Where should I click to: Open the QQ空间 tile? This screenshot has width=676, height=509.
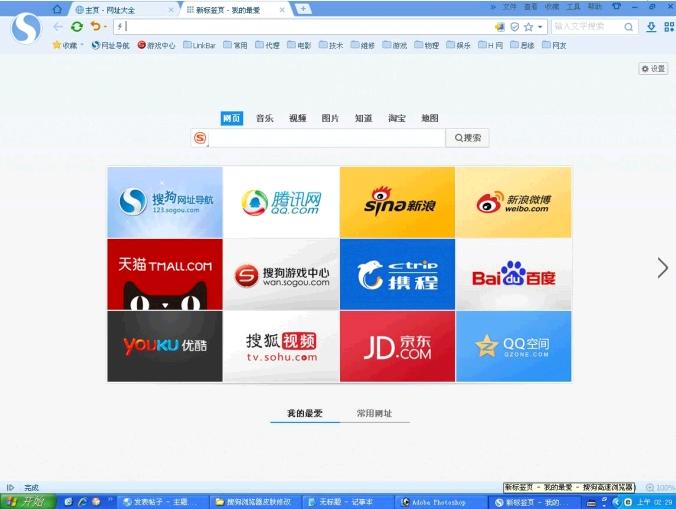(x=513, y=346)
